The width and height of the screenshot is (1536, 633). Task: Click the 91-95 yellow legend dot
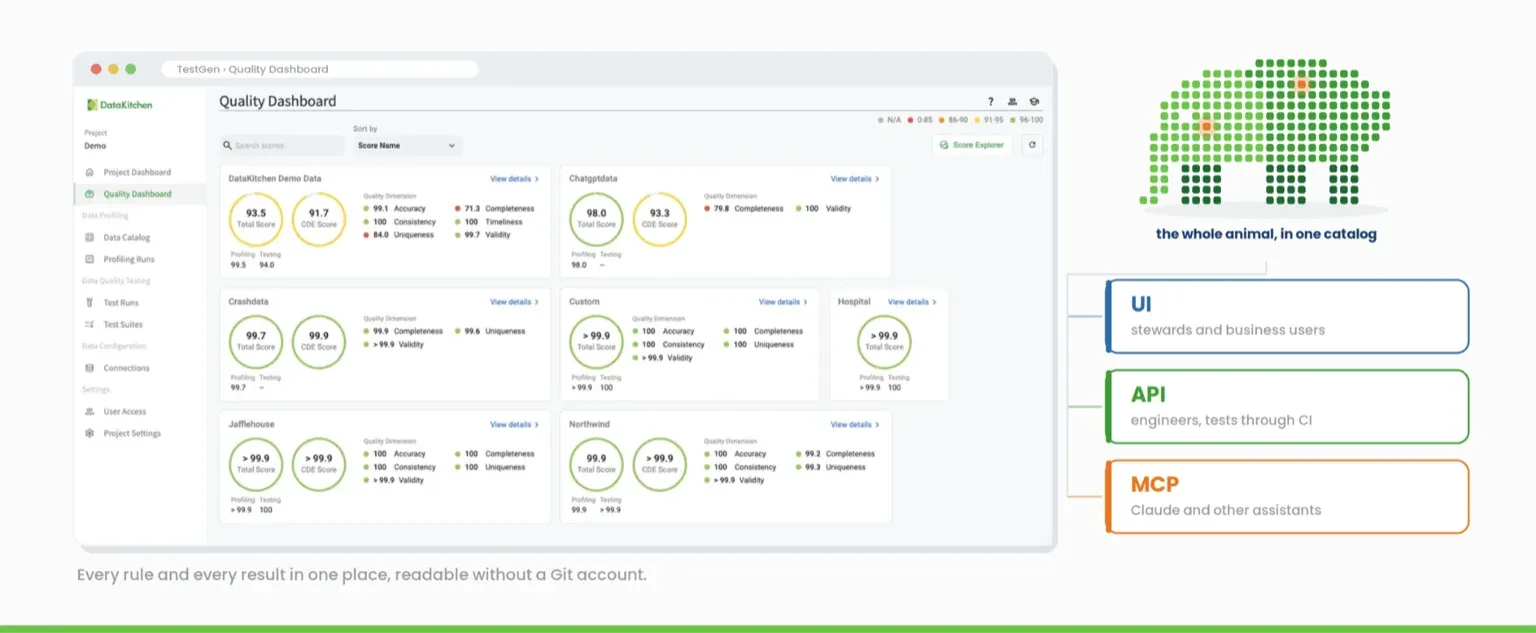[x=977, y=120]
